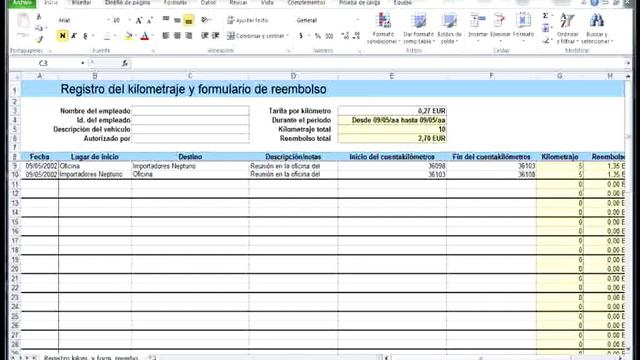Click the Fill (Rellenar) icon under AutoSum

pyautogui.click(x=546, y=28)
